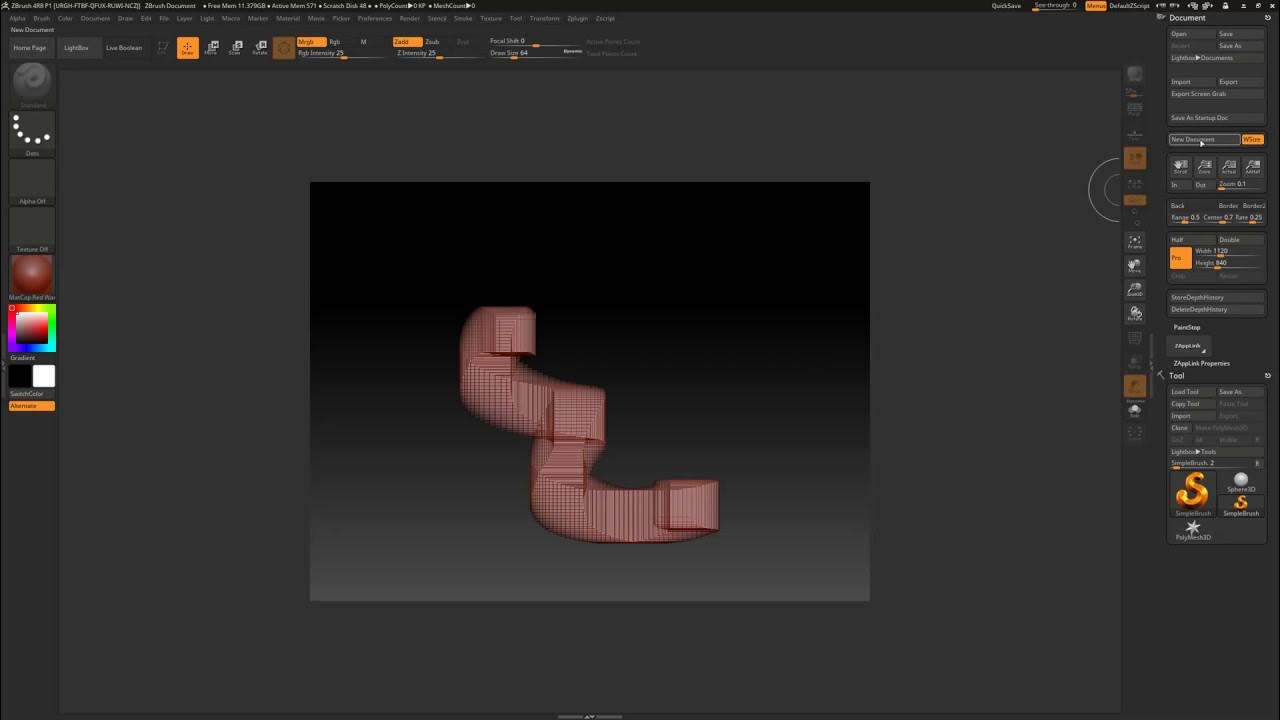Click the New Document button
Screen dimensions: 1280x720
point(1205,140)
